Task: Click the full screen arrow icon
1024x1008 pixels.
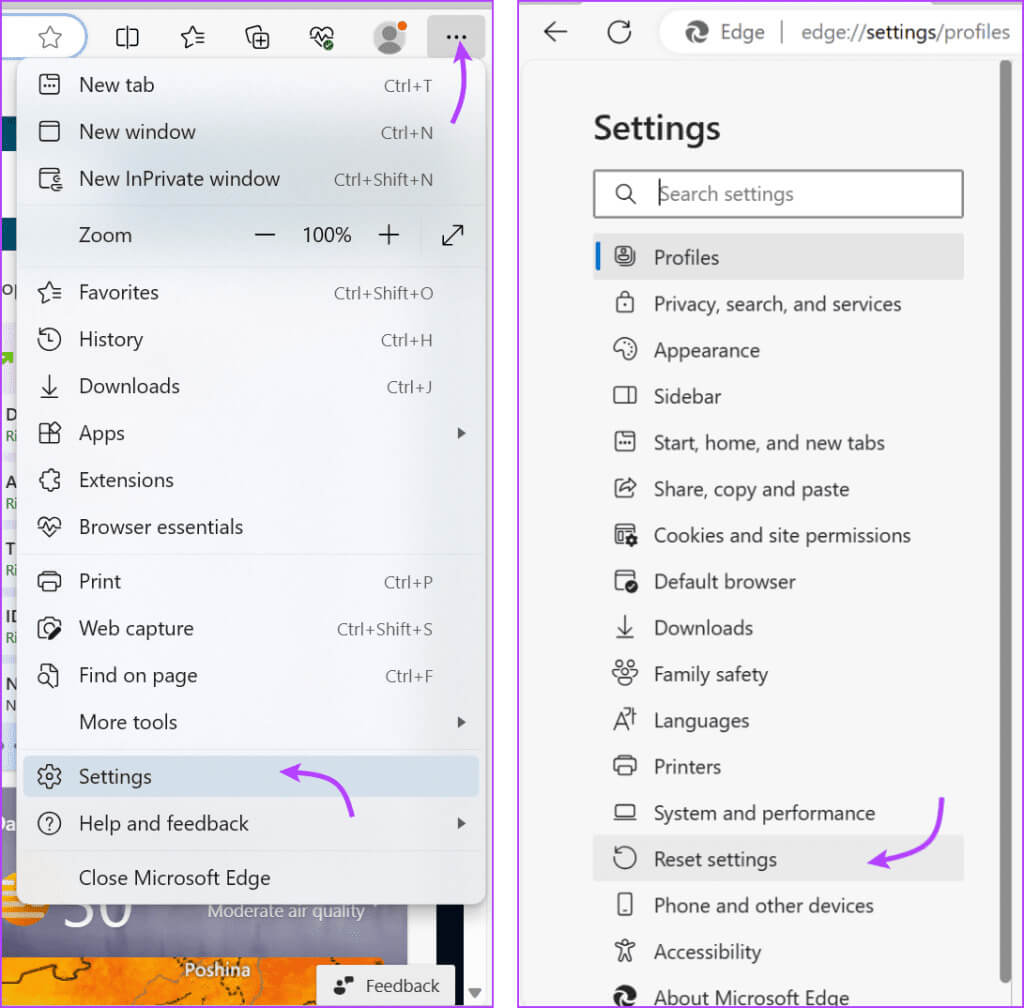Action: pos(453,235)
